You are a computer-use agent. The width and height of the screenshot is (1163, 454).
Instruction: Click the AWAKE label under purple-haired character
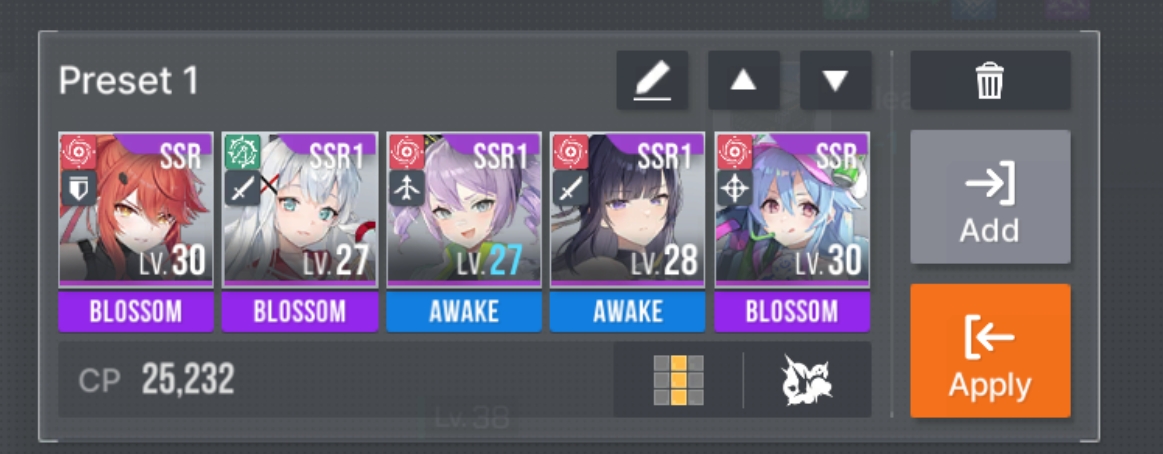coord(464,312)
